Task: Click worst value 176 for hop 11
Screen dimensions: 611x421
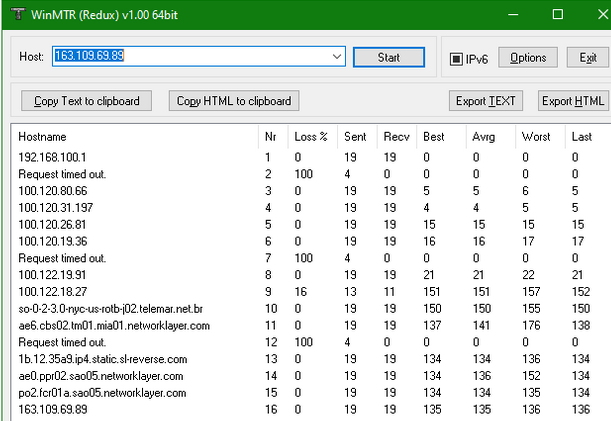Action: point(531,325)
